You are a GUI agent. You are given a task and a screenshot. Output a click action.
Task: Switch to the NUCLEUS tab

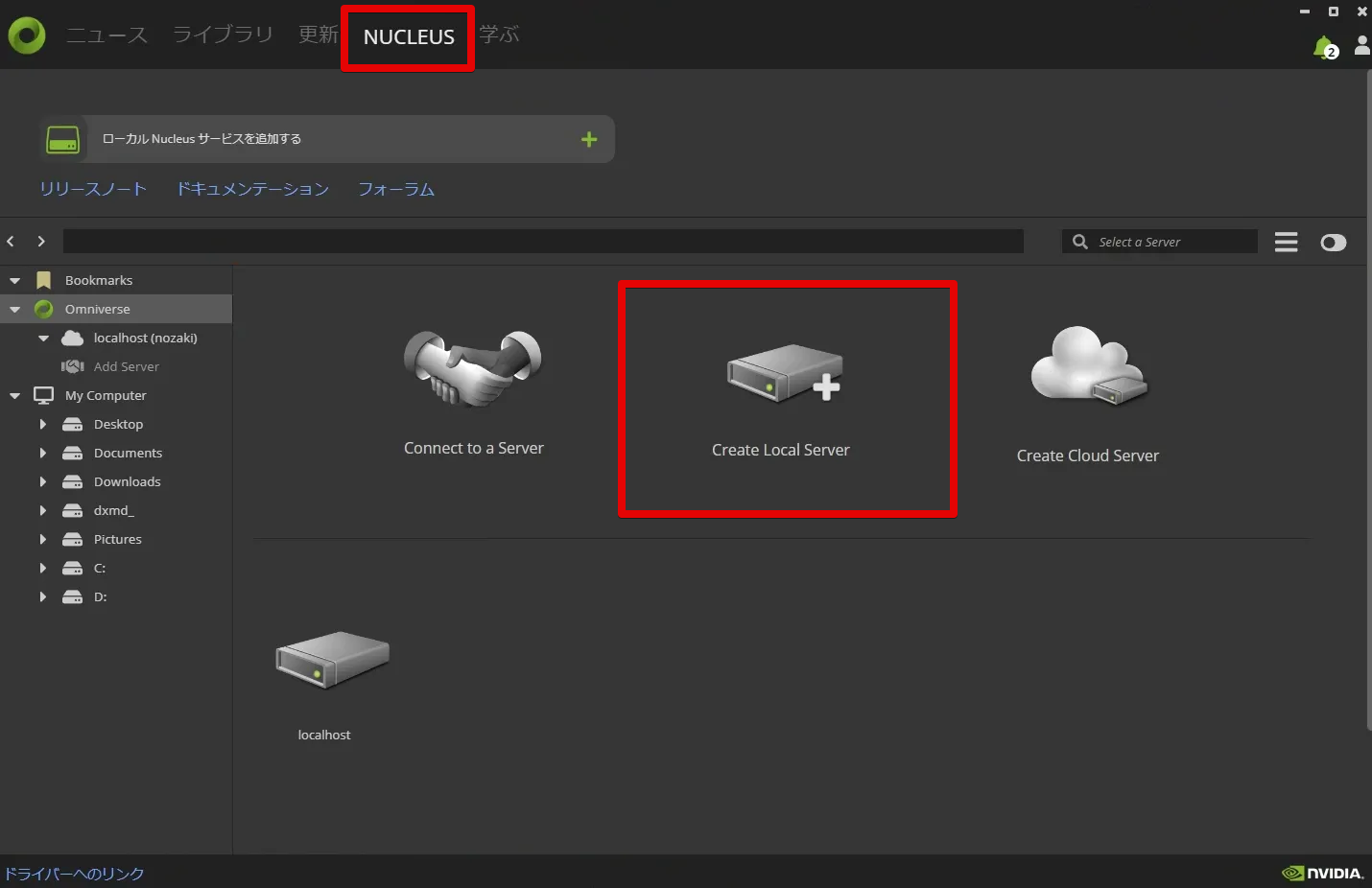click(x=409, y=37)
